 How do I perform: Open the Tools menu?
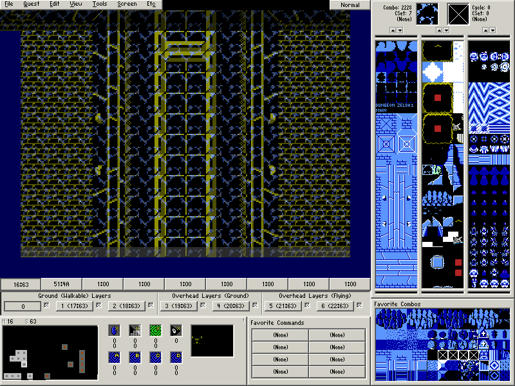(100, 4)
